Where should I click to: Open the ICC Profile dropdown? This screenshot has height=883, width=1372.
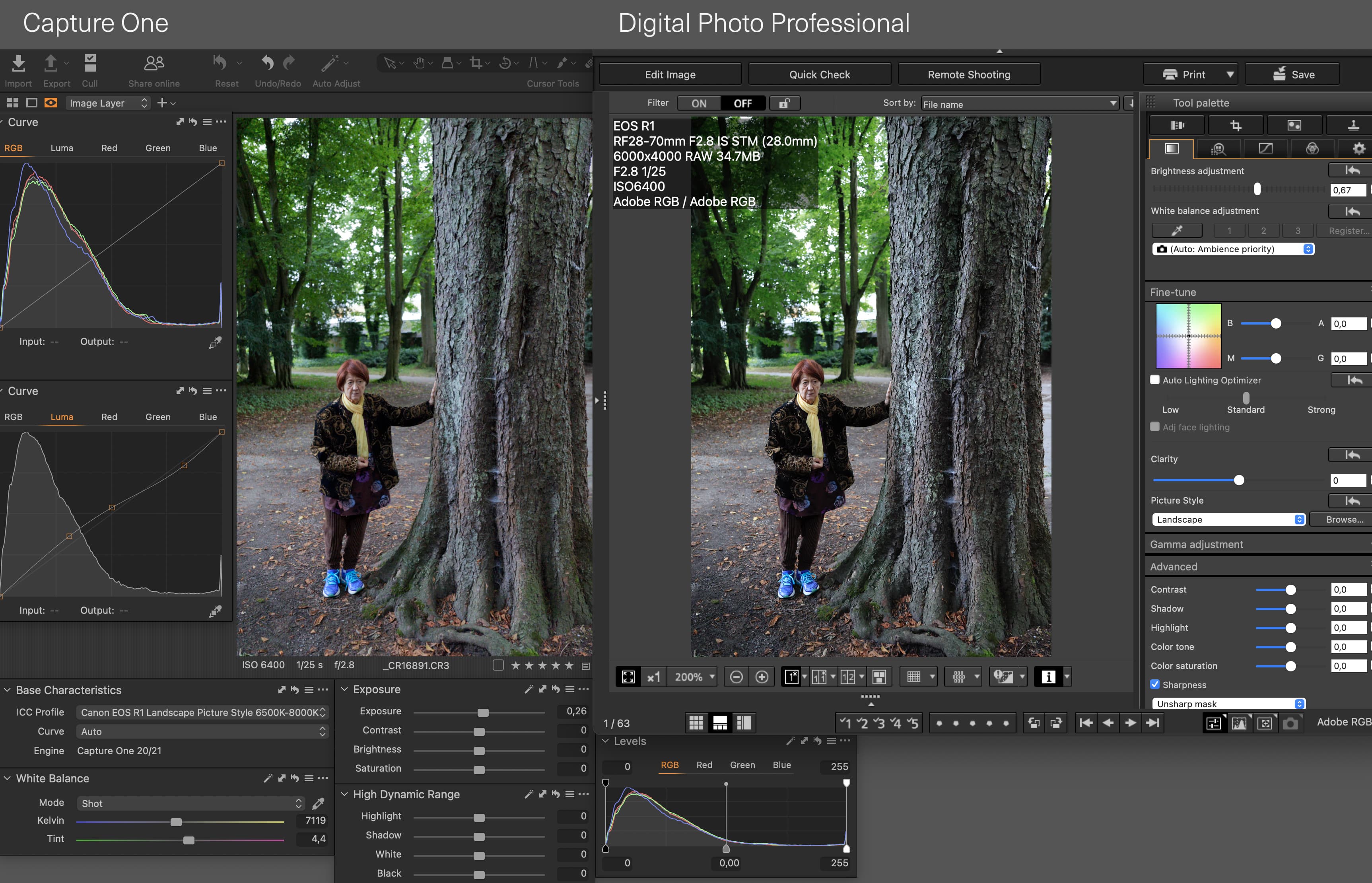pos(202,712)
